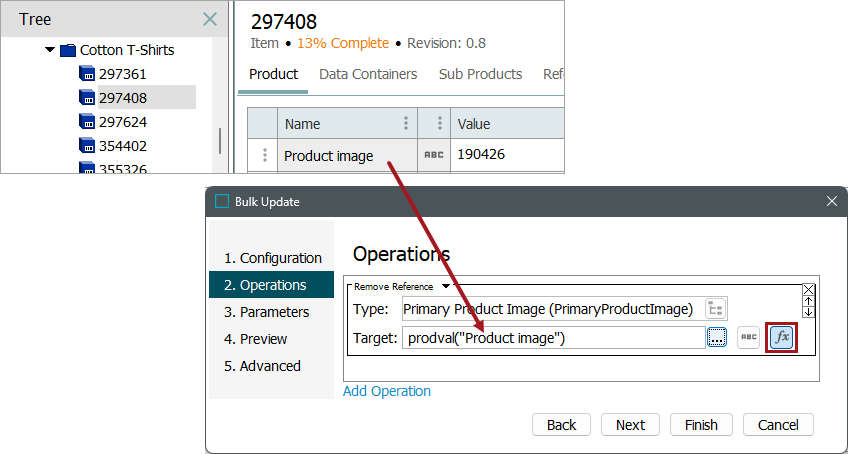
Task: Click the fx function editor button
Action: pyautogui.click(x=782, y=337)
